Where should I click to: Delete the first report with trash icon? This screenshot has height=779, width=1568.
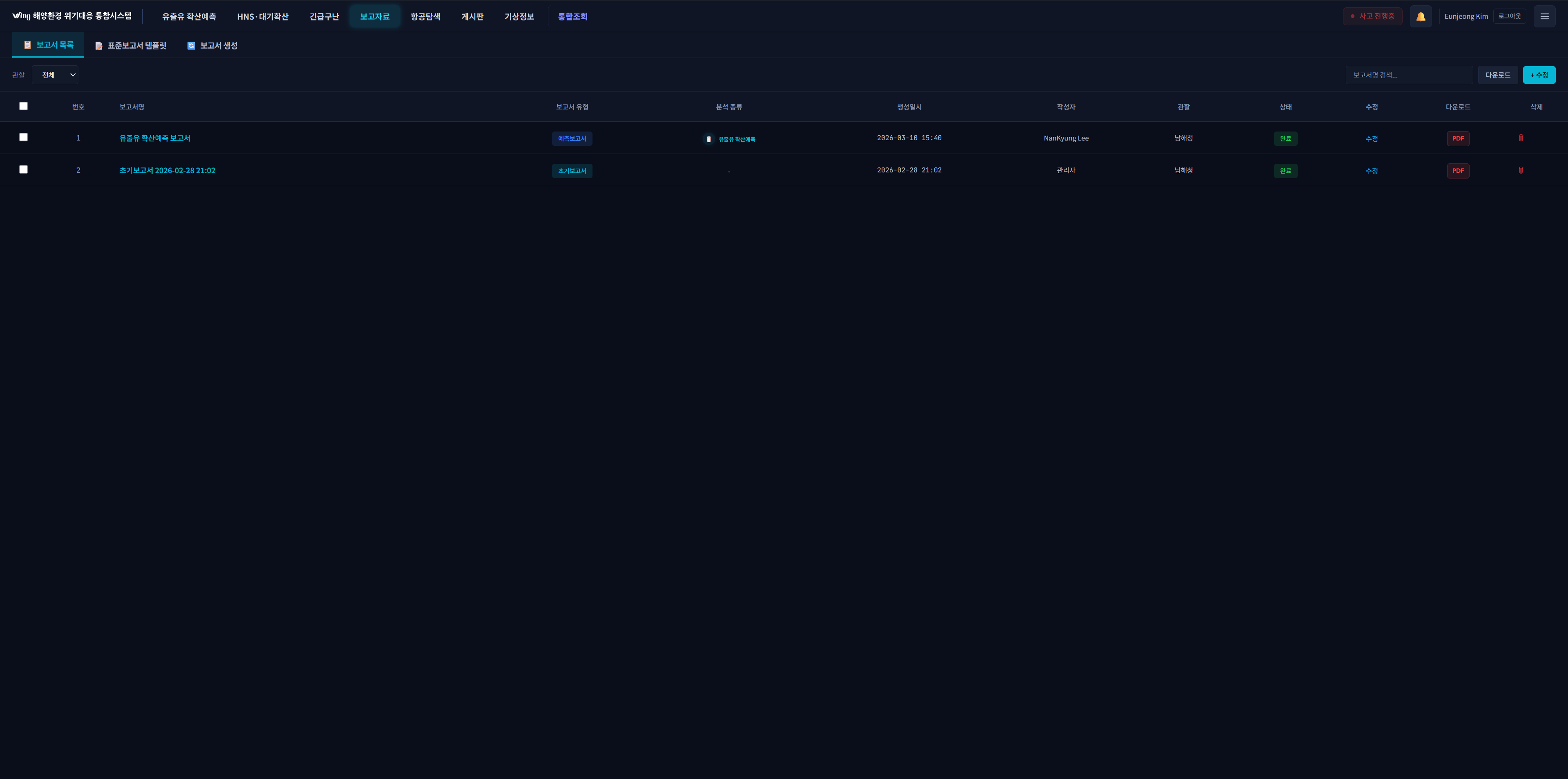(x=1521, y=138)
